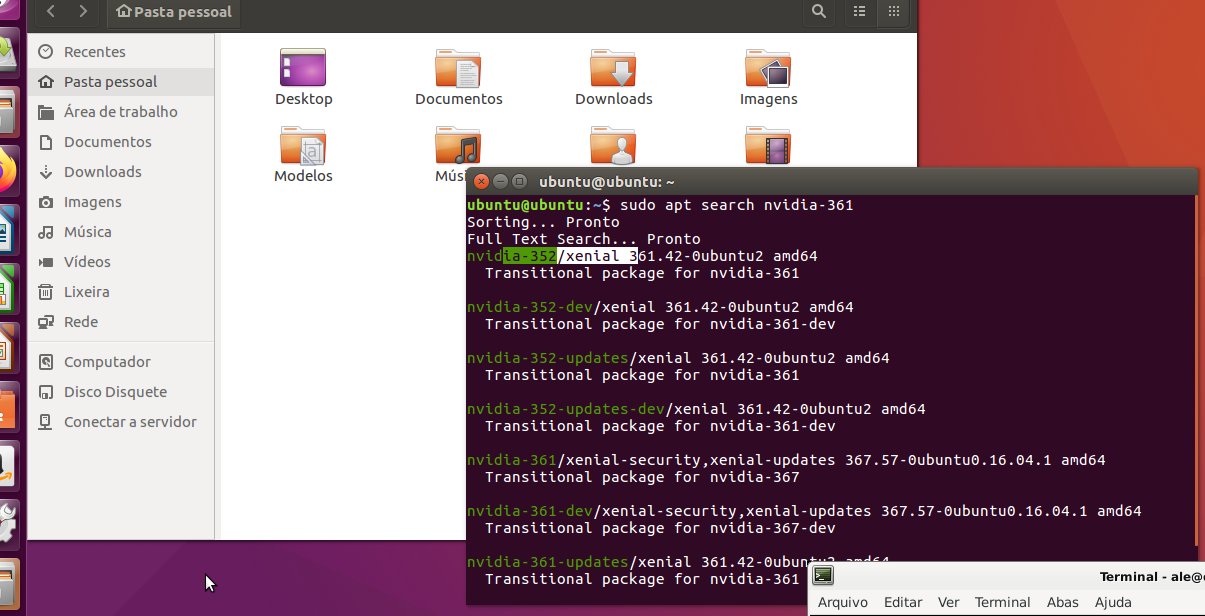Select the music-note folder in the file grid
The width and height of the screenshot is (1205, 616).
pos(458,145)
